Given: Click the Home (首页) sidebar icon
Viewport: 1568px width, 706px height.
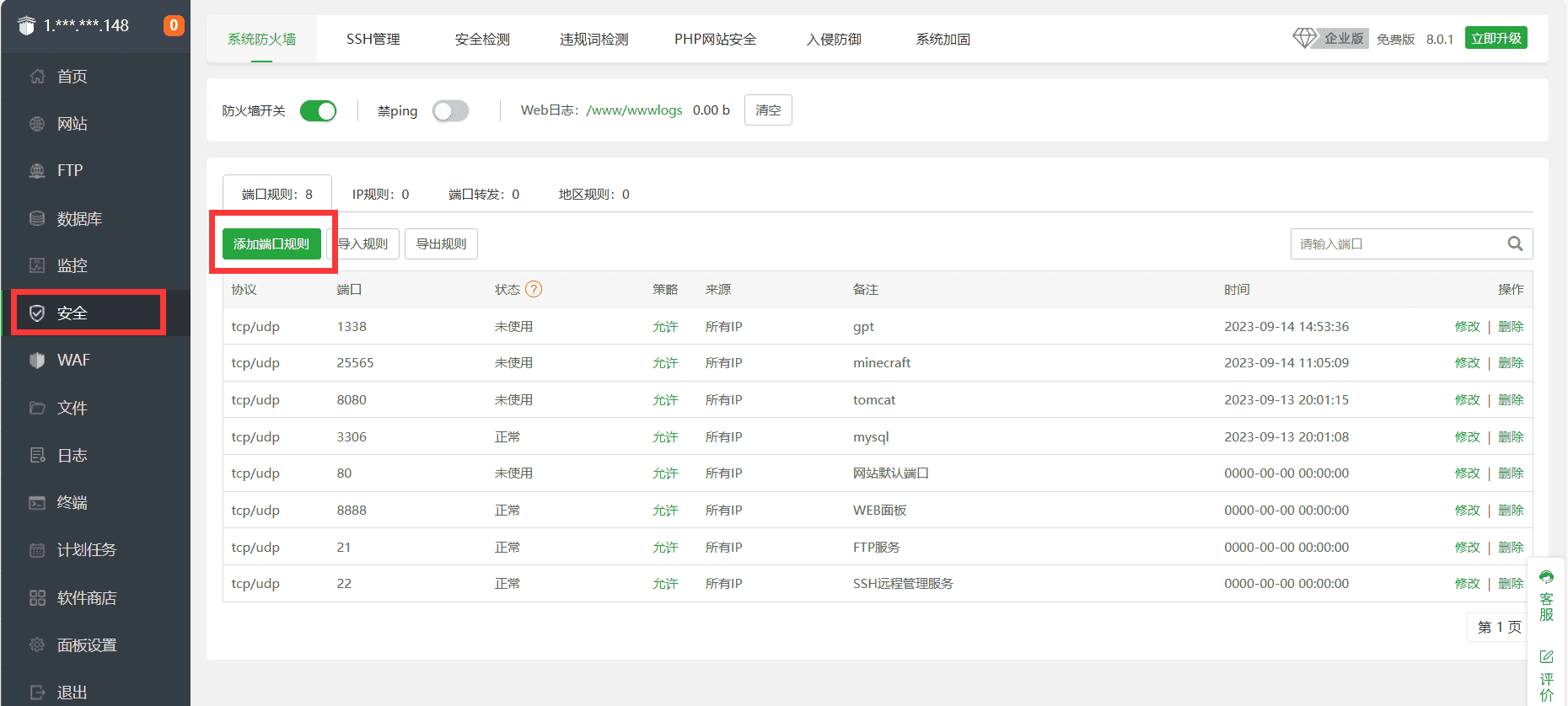Looking at the screenshot, I should tap(37, 77).
